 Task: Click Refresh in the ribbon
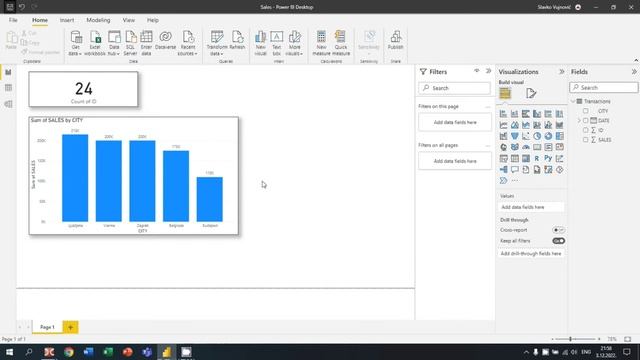coord(237,40)
